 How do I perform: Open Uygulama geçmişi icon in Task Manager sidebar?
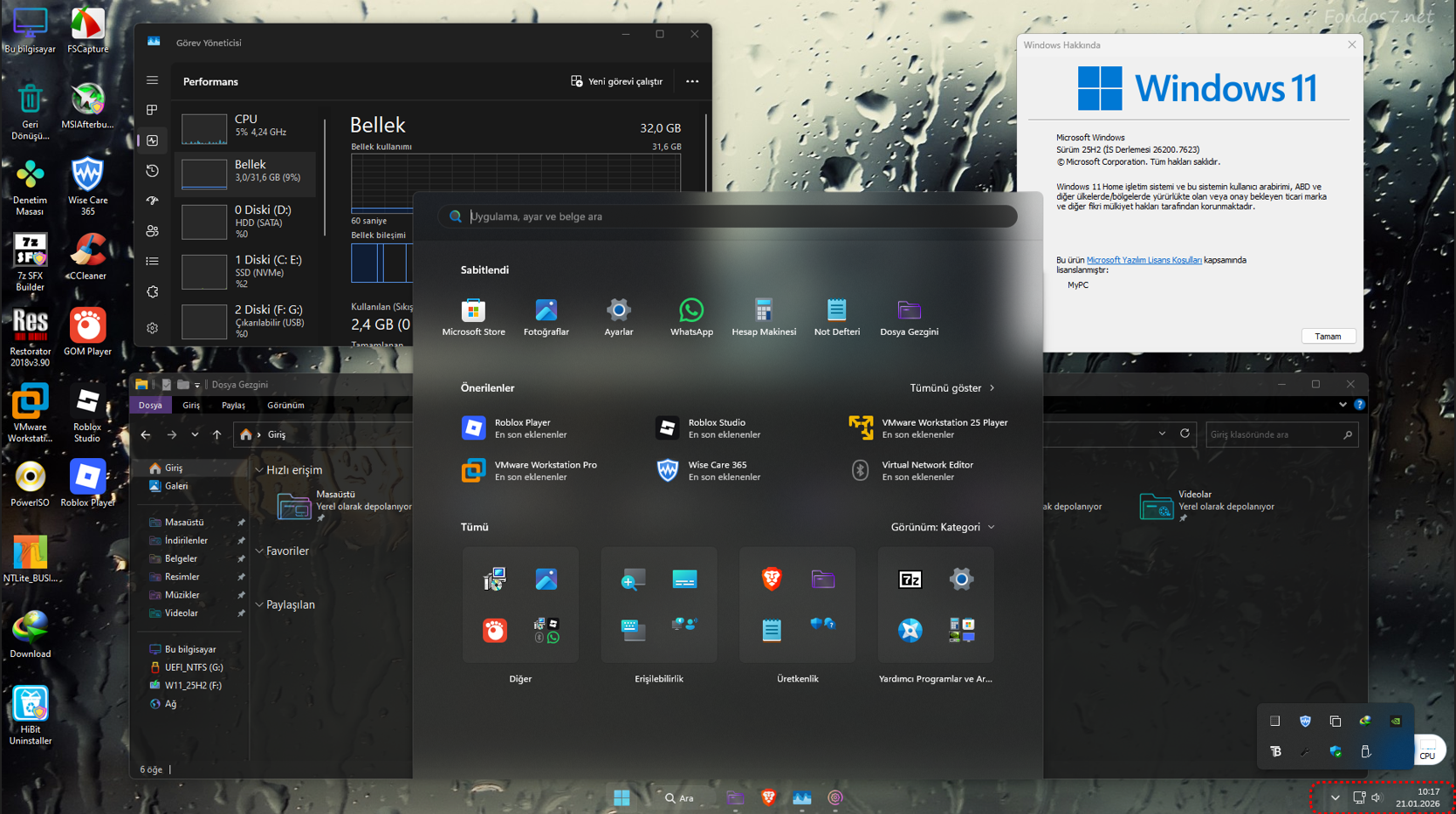point(153,171)
